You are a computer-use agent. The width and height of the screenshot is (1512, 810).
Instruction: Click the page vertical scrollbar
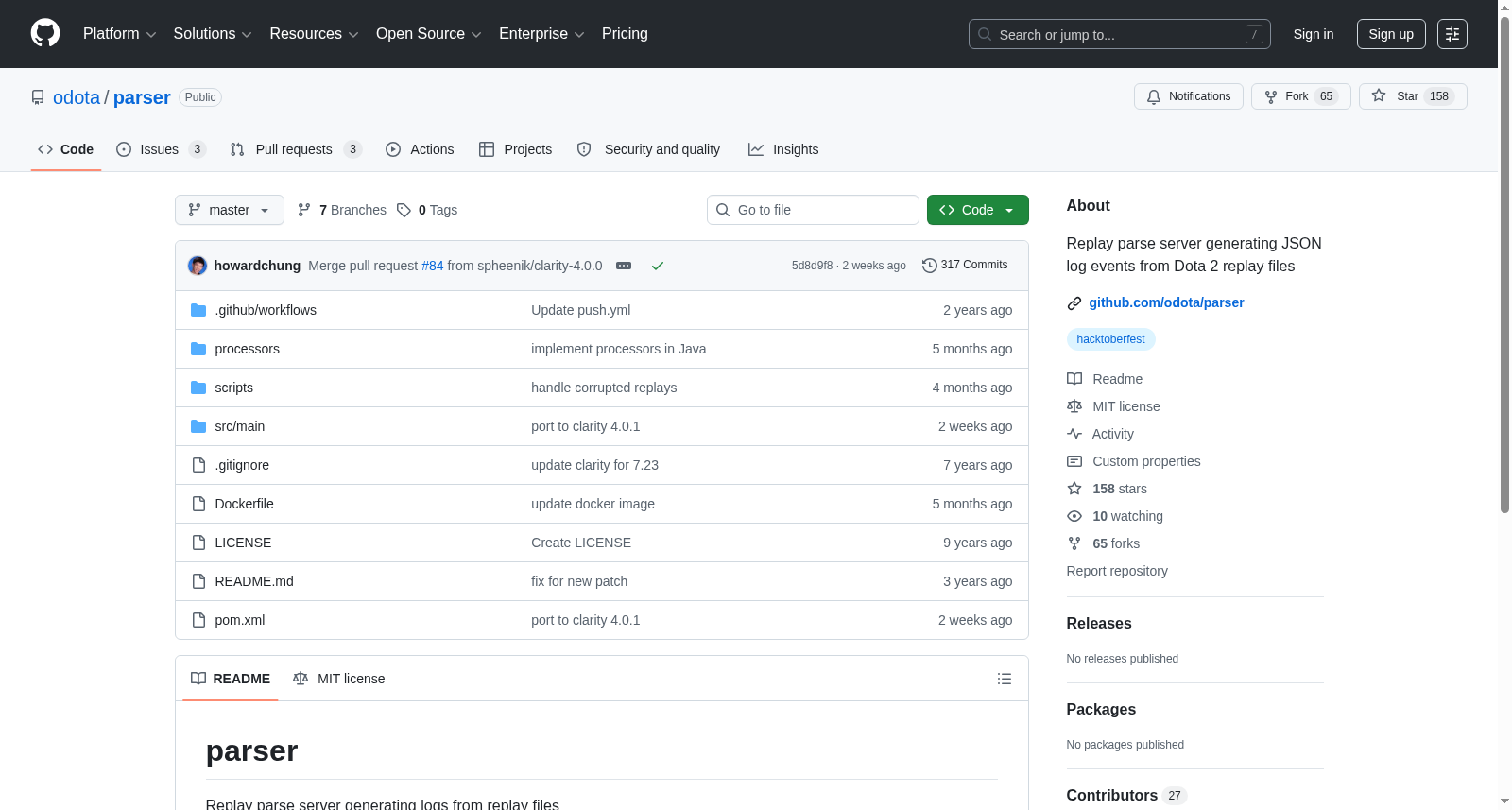pos(1504,265)
